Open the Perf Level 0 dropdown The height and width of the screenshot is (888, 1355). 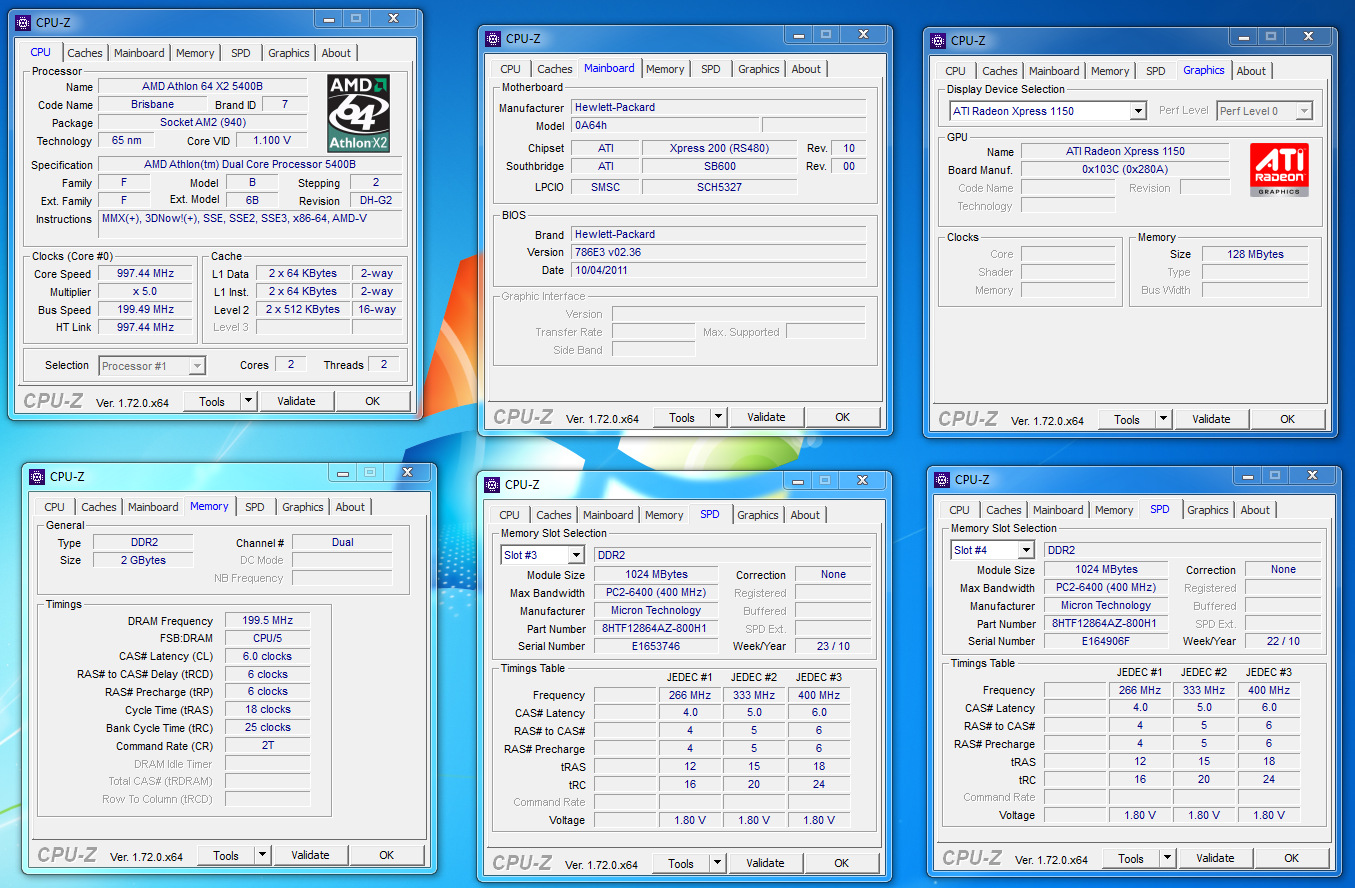[1304, 111]
